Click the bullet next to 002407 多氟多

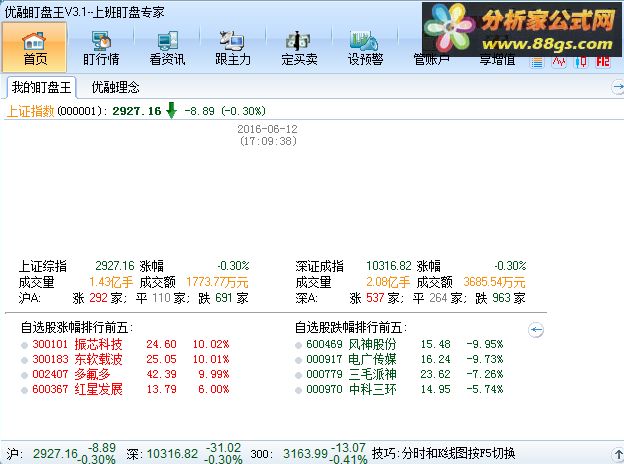pos(24,376)
